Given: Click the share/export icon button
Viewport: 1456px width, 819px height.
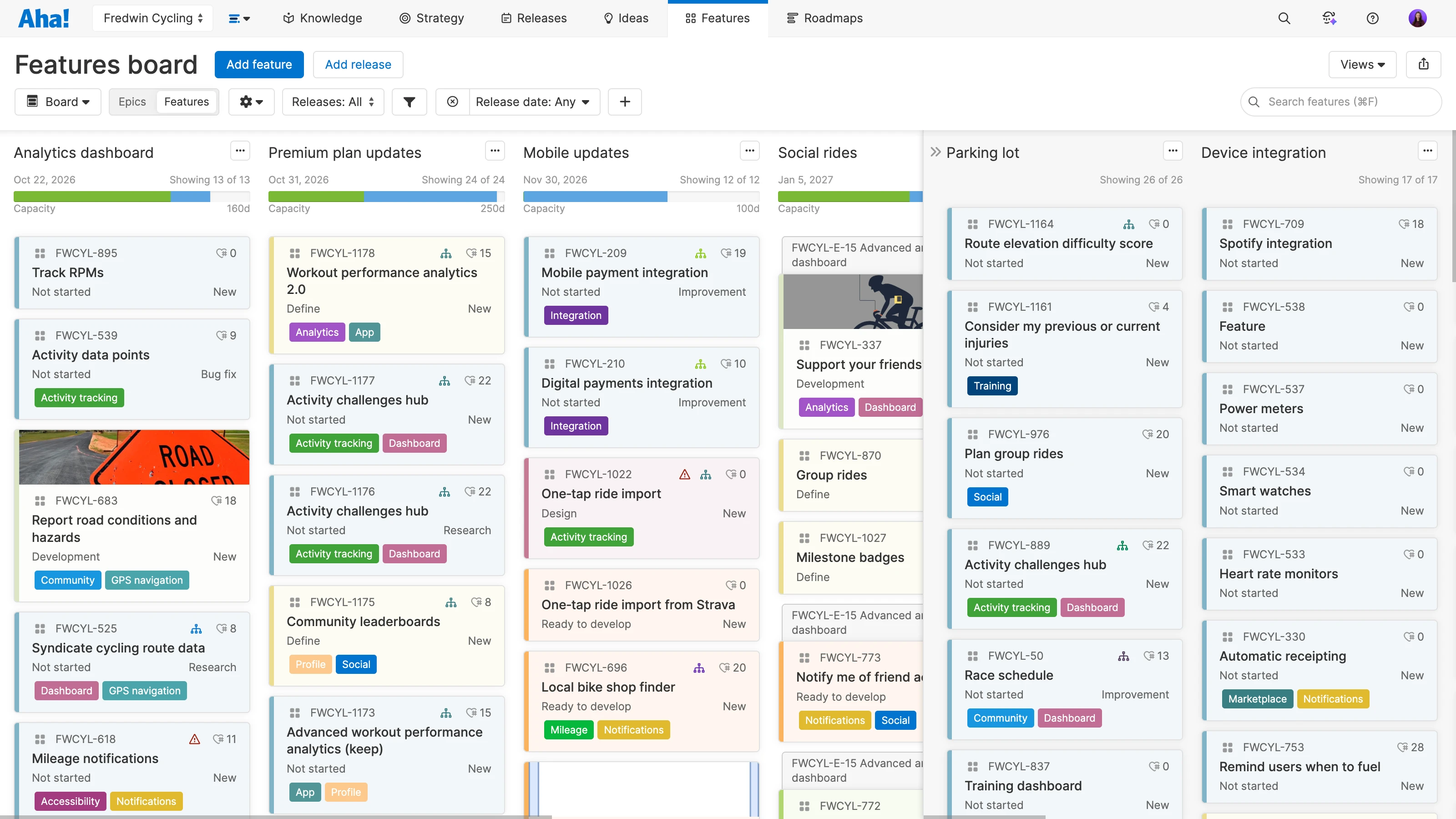Looking at the screenshot, I should pyautogui.click(x=1423, y=65).
